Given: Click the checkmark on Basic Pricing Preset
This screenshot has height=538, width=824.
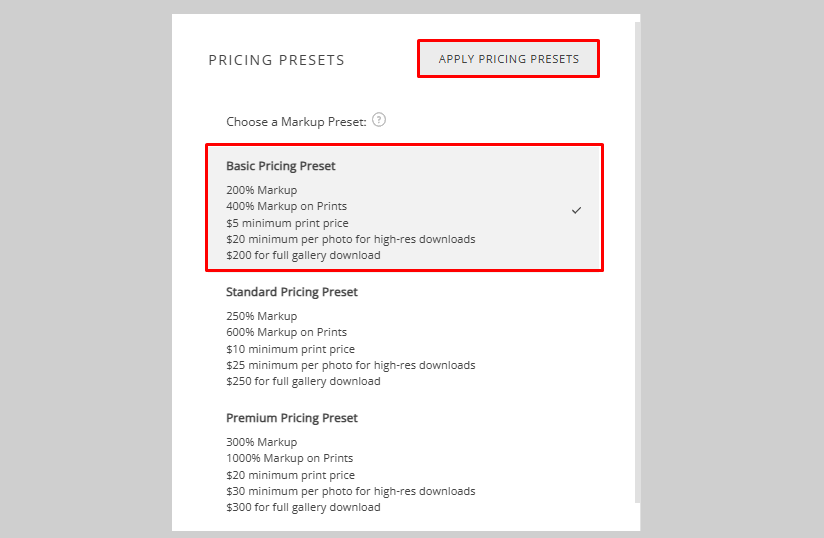Looking at the screenshot, I should (576, 210).
